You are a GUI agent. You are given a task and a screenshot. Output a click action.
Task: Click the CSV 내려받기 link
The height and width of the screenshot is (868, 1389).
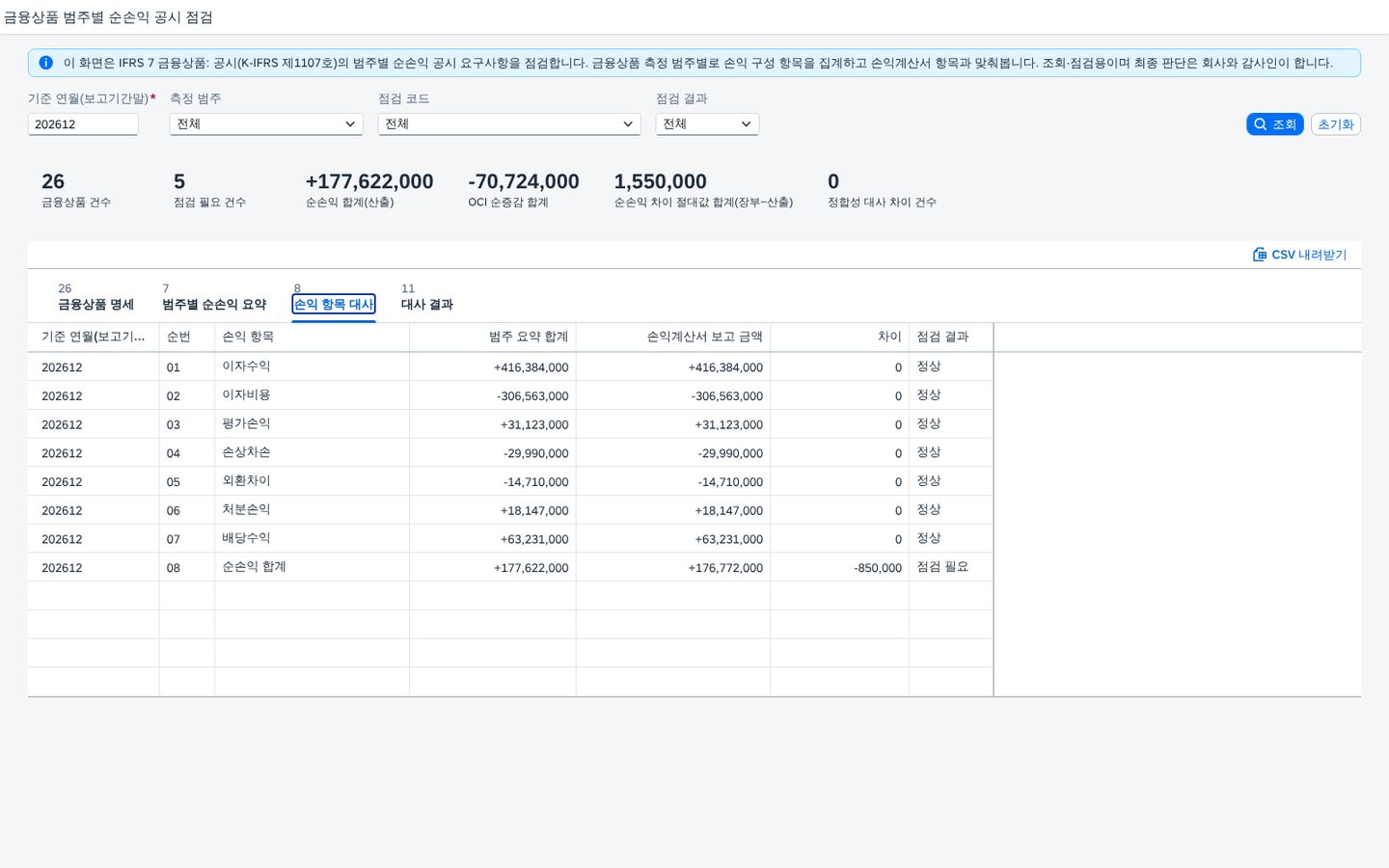pyautogui.click(x=1300, y=255)
